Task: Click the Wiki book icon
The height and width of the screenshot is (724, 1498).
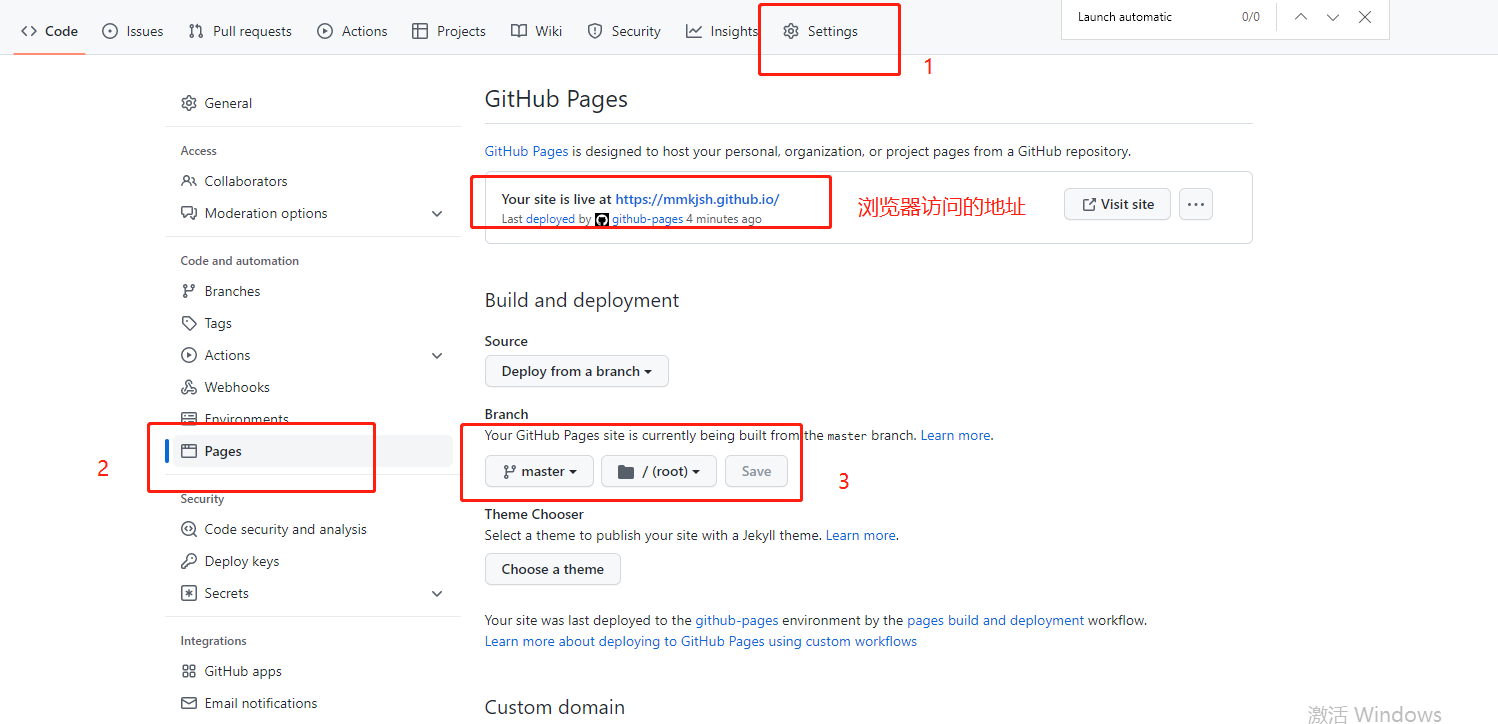Action: point(519,31)
